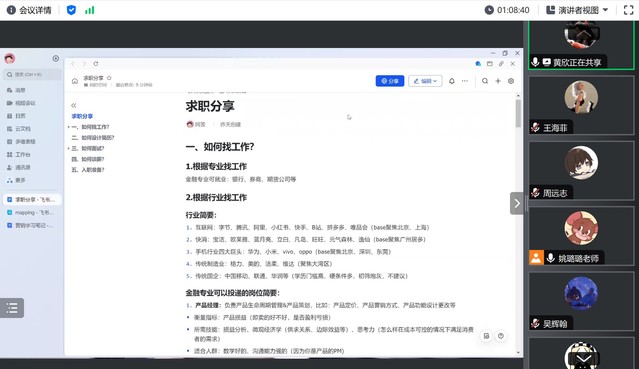Open the document search magnifier icon
This screenshot has width=639, height=369.
(485, 81)
